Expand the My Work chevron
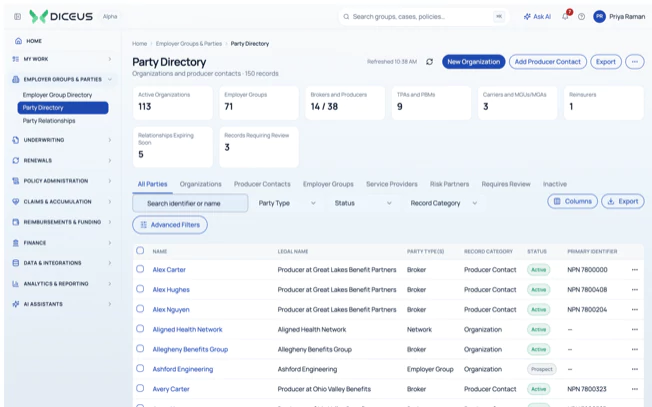This screenshot has width=652, height=407. coord(110,59)
